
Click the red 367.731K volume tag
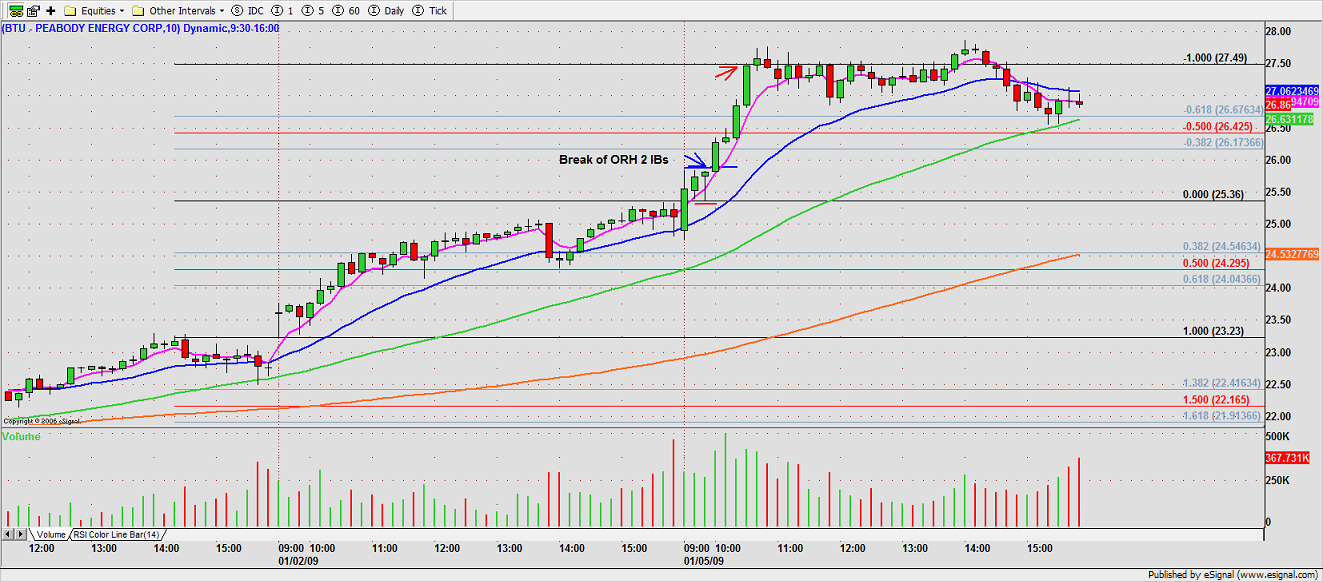pyautogui.click(x=1287, y=457)
